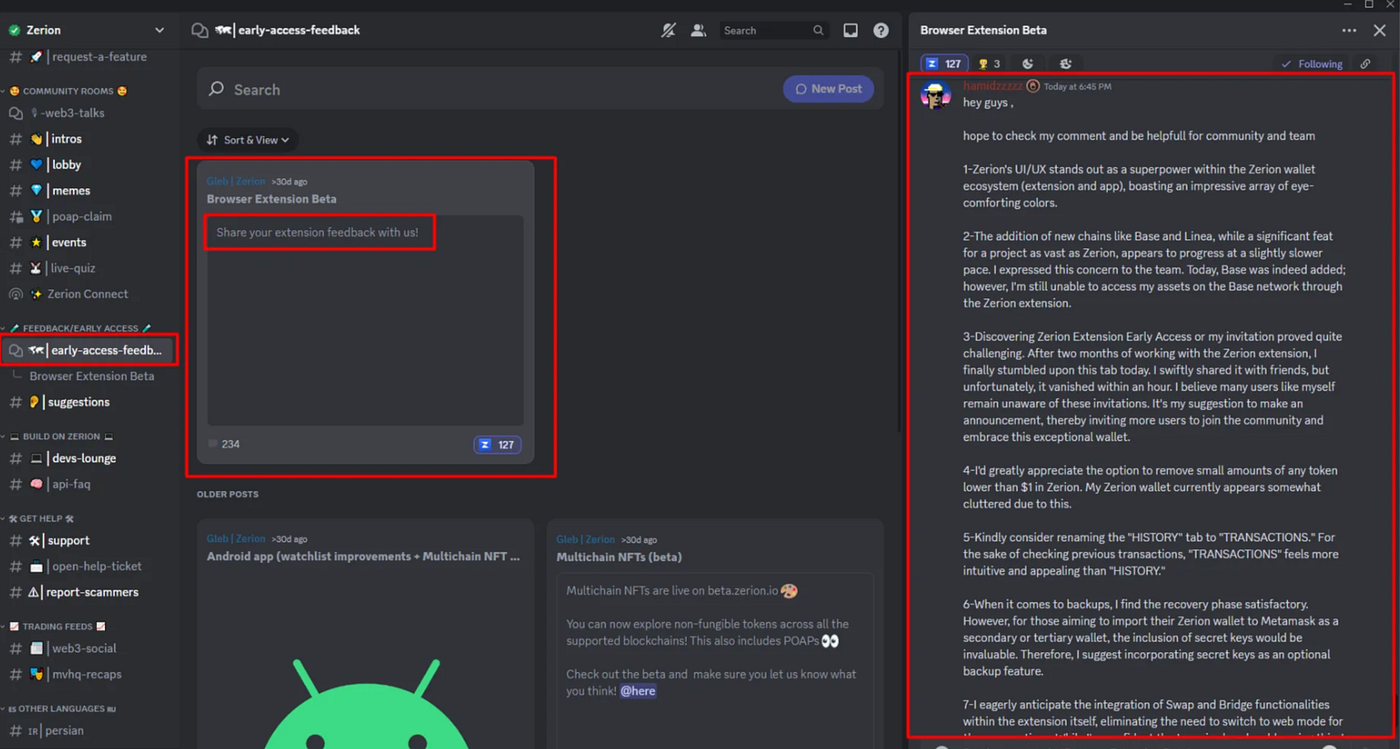This screenshot has height=749, width=1400.
Task: Click Gleb | Zerion author on Browser Extension Beta card
Action: pyautogui.click(x=236, y=182)
